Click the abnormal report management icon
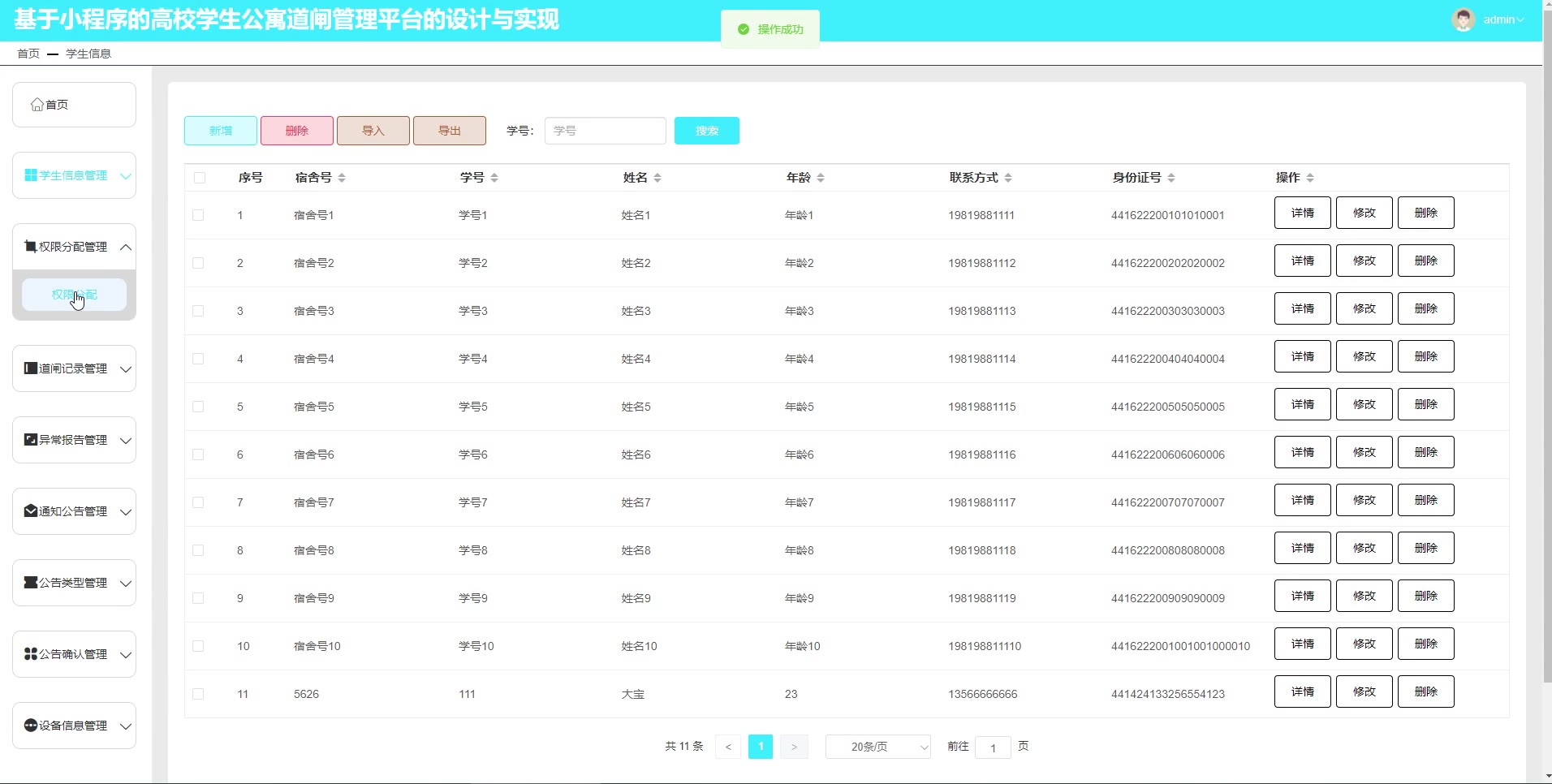 (31, 440)
